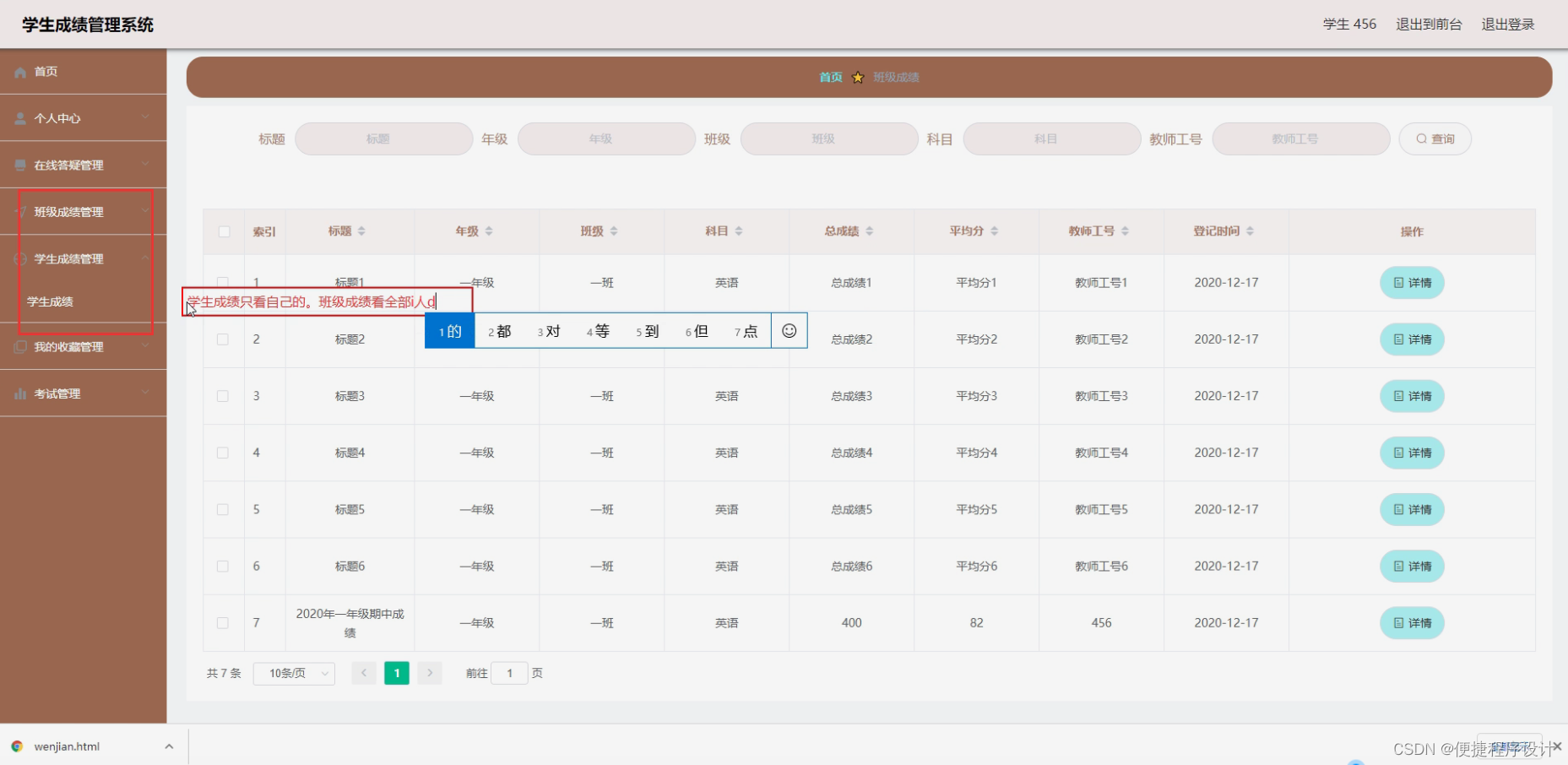This screenshot has height=765, width=1568.
Task: Click the icon beside 我的收藏管理
Action: point(20,347)
